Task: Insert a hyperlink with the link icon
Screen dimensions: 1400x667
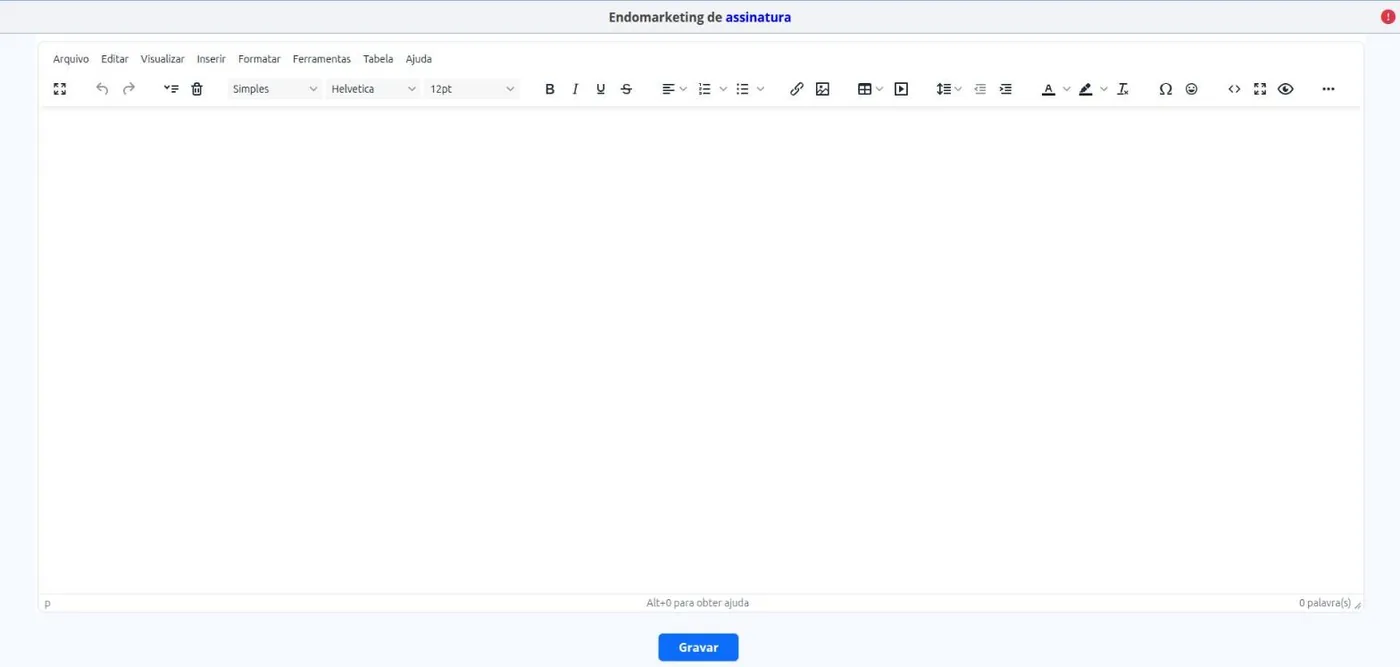Action: click(x=797, y=89)
